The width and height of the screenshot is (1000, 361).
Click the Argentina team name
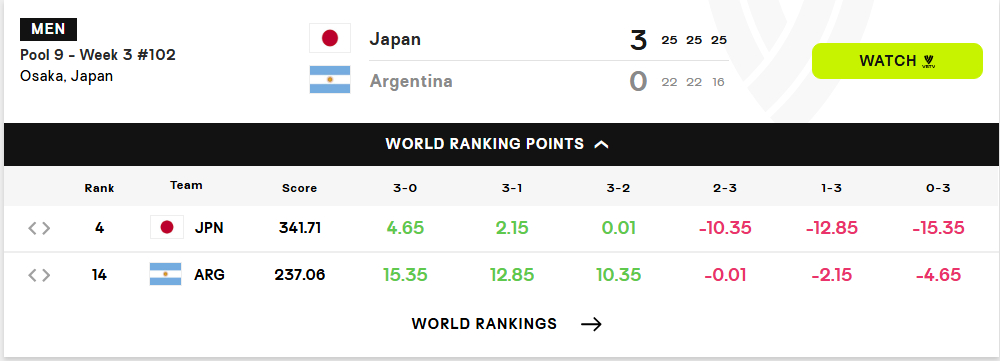pos(411,81)
